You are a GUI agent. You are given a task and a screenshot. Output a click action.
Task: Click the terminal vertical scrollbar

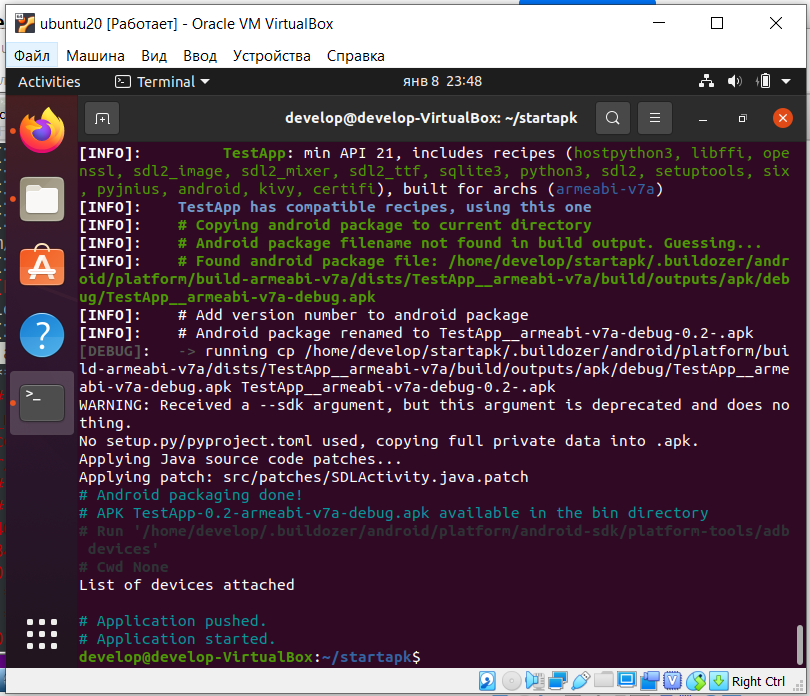(799, 643)
